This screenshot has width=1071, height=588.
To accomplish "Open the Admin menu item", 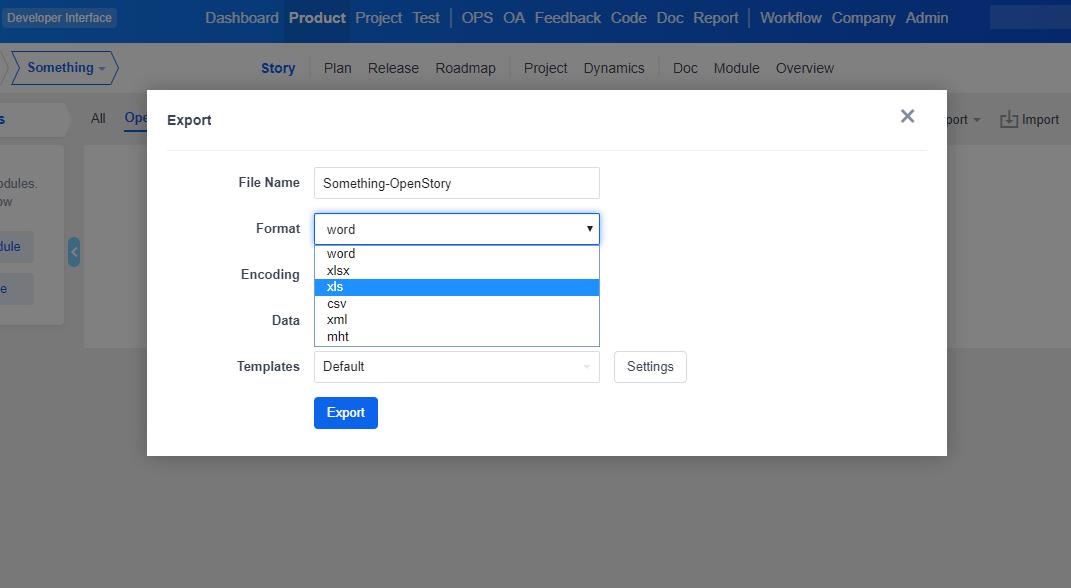I will (x=926, y=18).
